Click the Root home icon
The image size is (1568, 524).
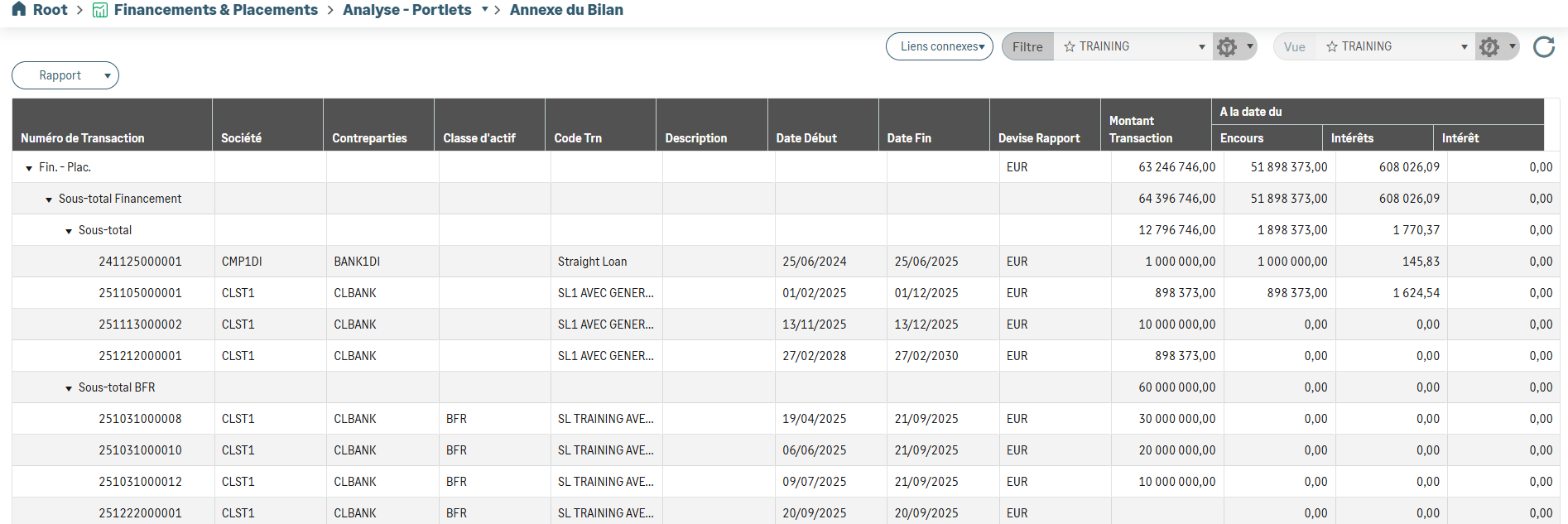19,9
